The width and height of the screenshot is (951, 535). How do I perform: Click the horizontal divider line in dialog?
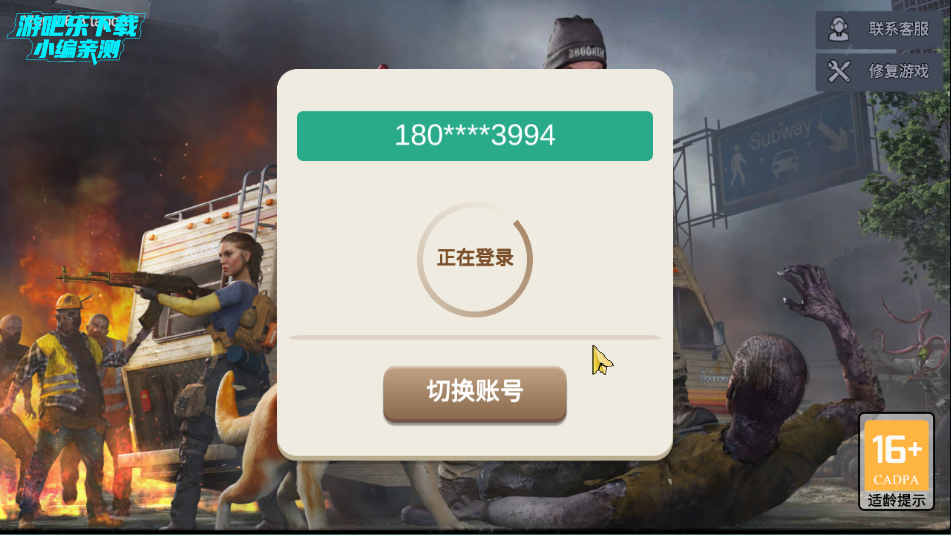click(475, 337)
